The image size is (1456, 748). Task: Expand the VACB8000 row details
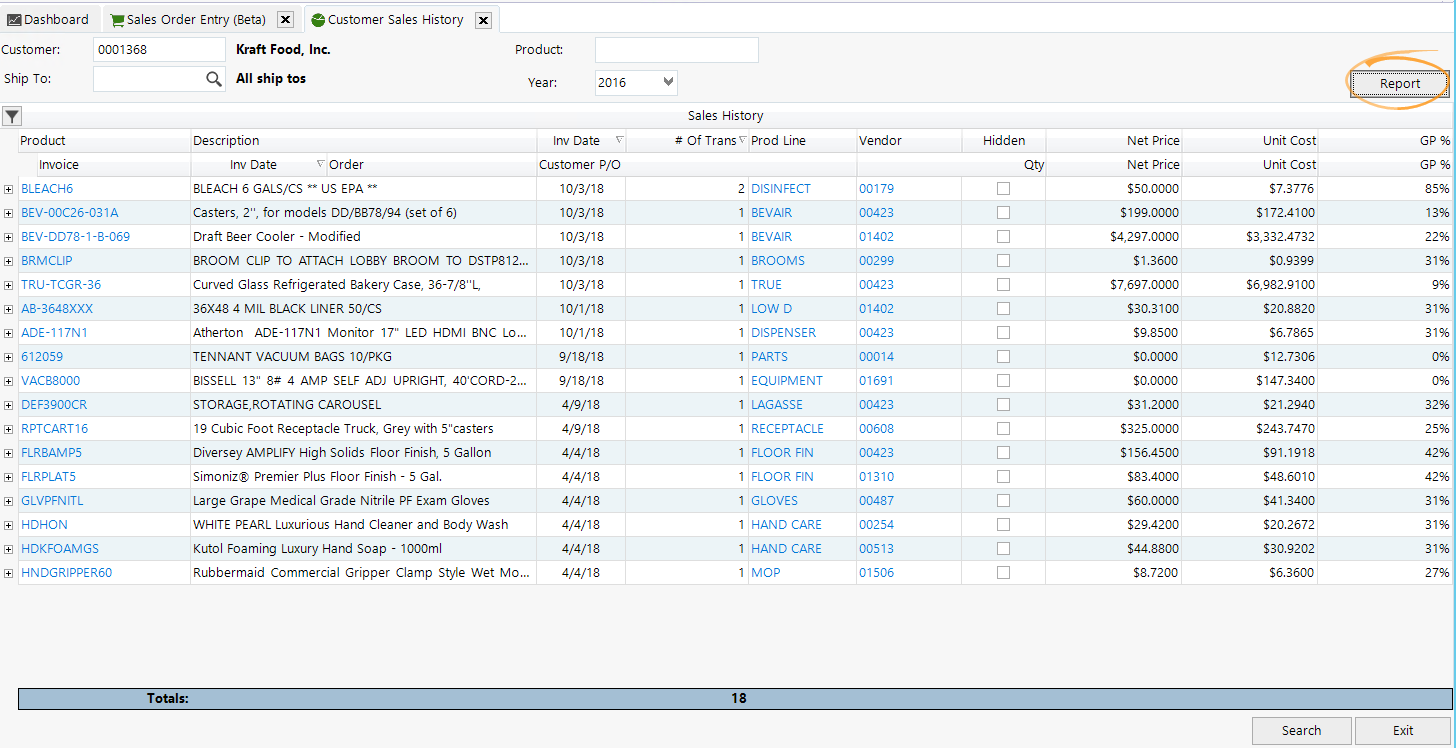(8, 380)
